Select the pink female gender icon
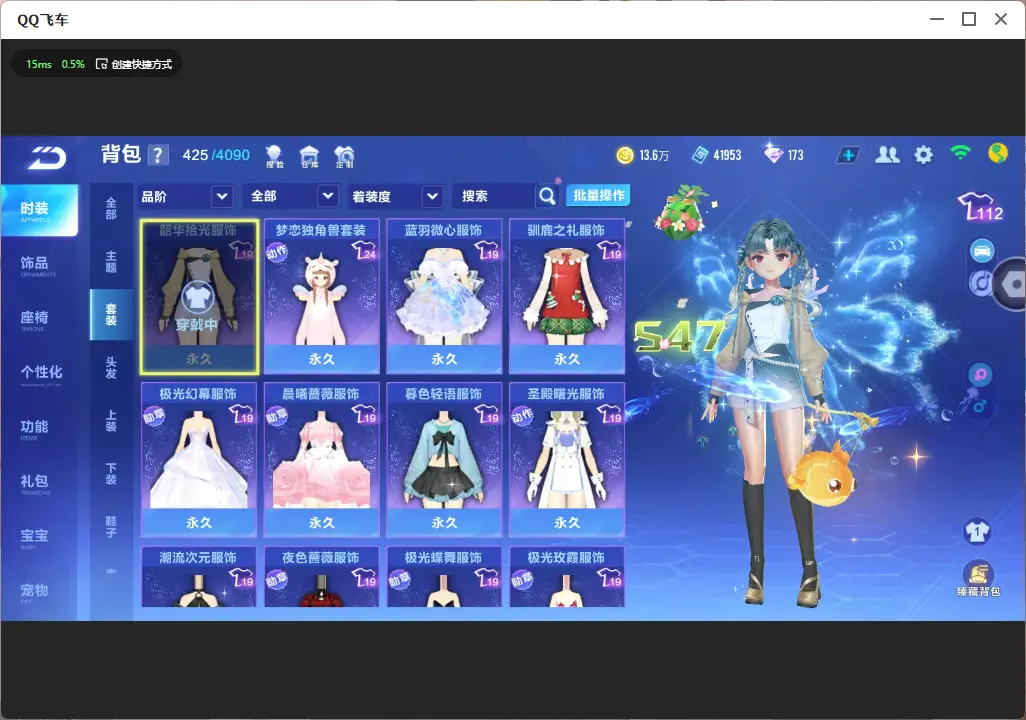Viewport: 1026px width, 720px height. click(980, 375)
